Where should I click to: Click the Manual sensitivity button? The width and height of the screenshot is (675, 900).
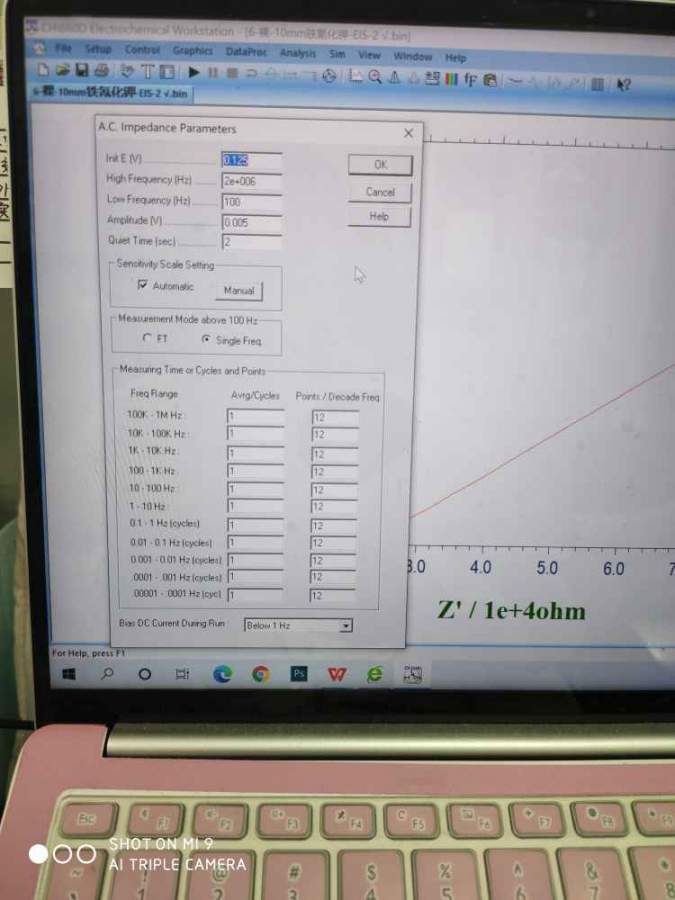tap(239, 291)
